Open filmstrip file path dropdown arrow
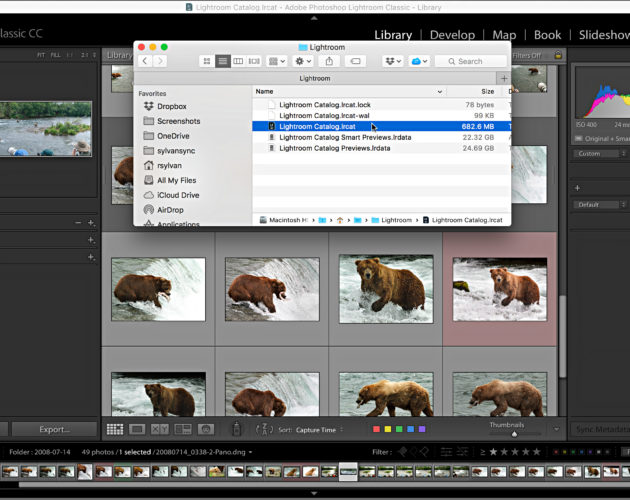This screenshot has width=630, height=500. (x=250, y=452)
